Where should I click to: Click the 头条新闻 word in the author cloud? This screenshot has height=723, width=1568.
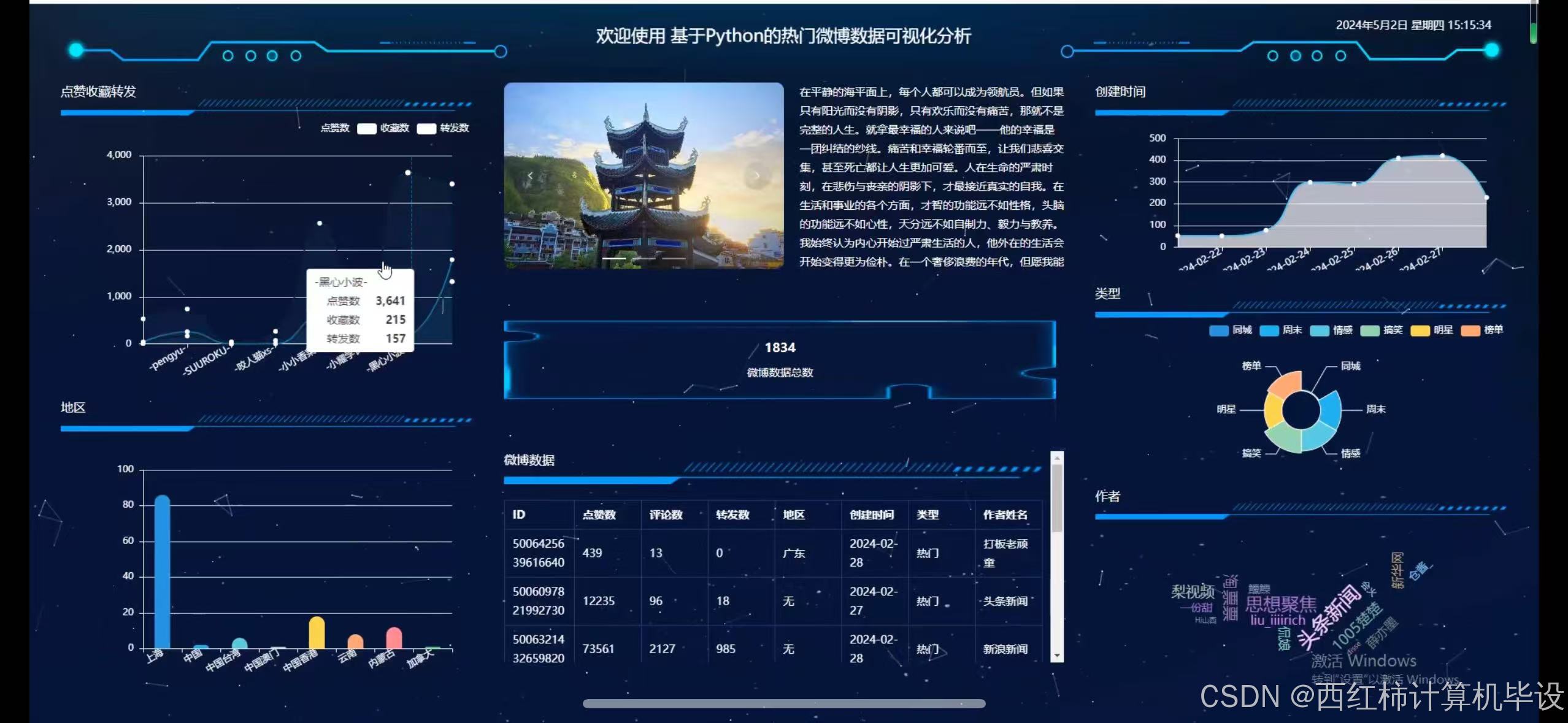pyautogui.click(x=1329, y=618)
